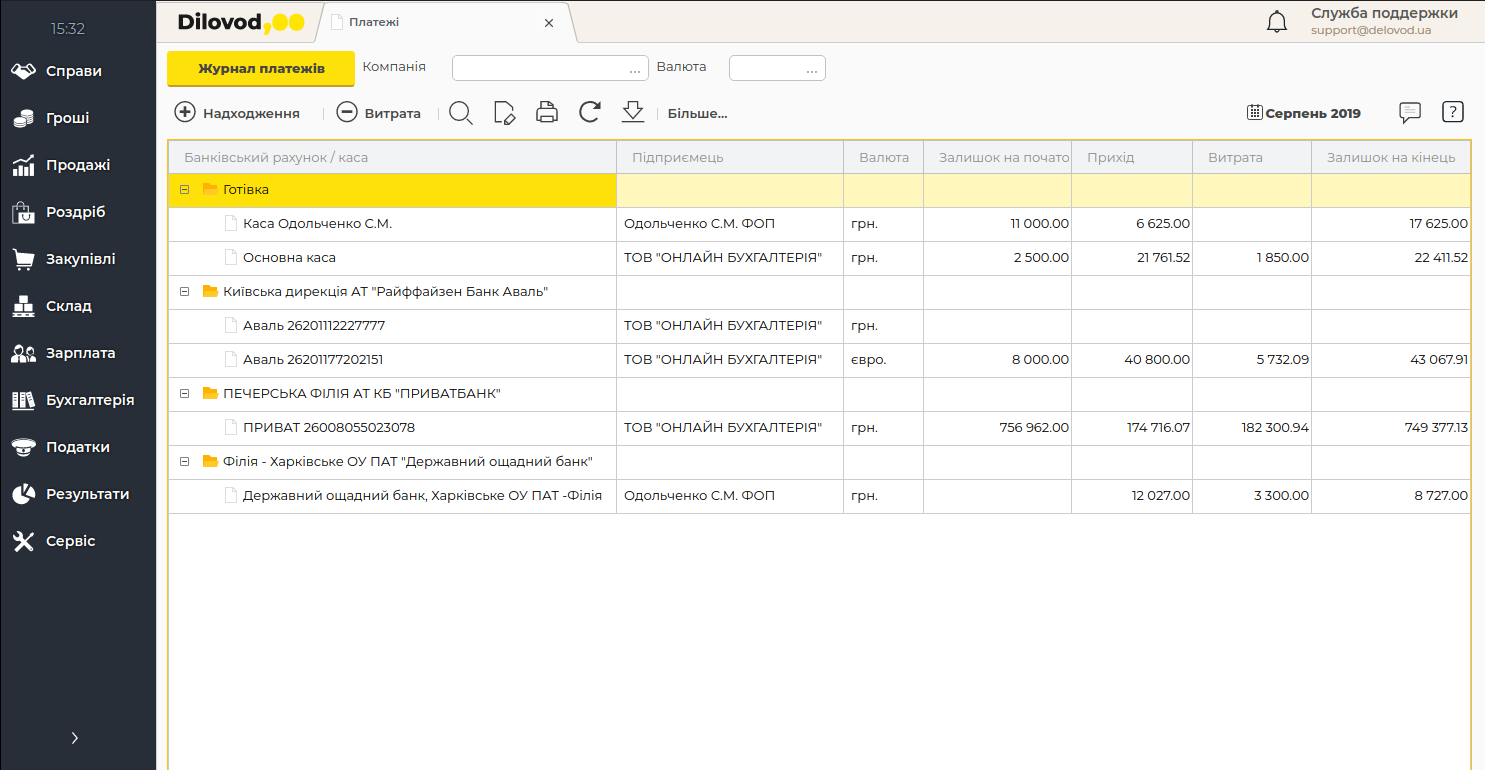Open the Компанія selector field
Image resolution: width=1485 pixels, height=770 pixels.
pyautogui.click(x=551, y=68)
